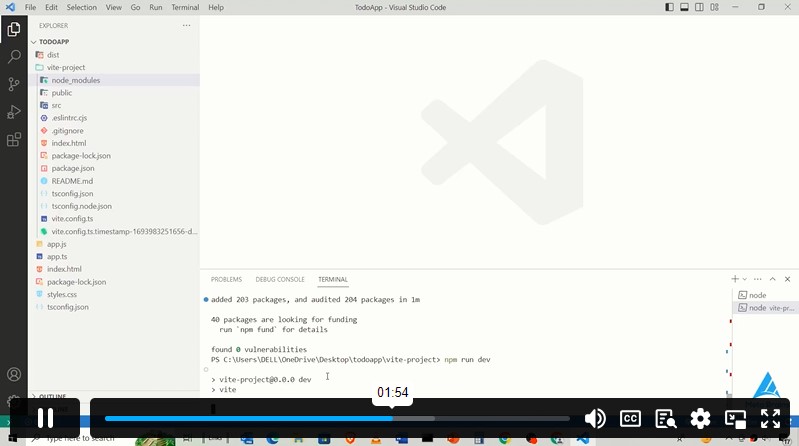This screenshot has height=446, width=799.
Task: Open the Help menu
Action: pyautogui.click(x=216, y=7)
